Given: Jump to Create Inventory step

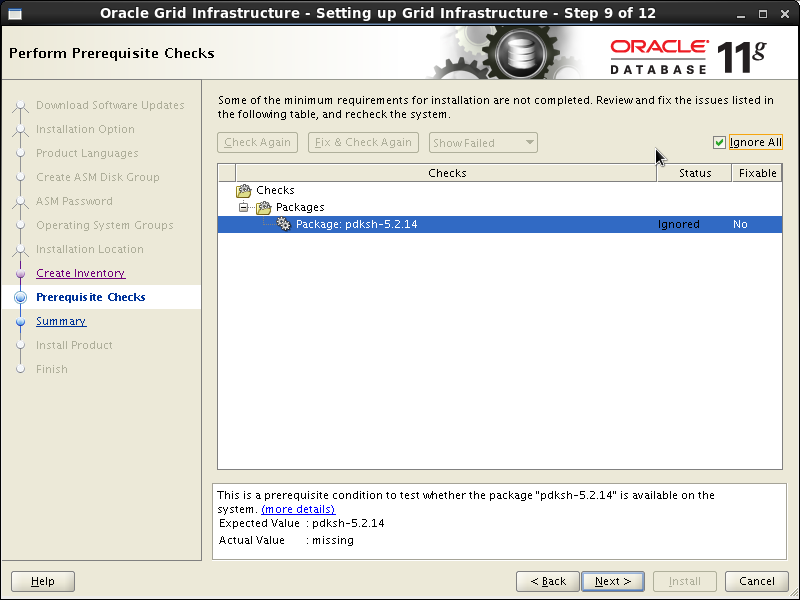Looking at the screenshot, I should tap(81, 273).
